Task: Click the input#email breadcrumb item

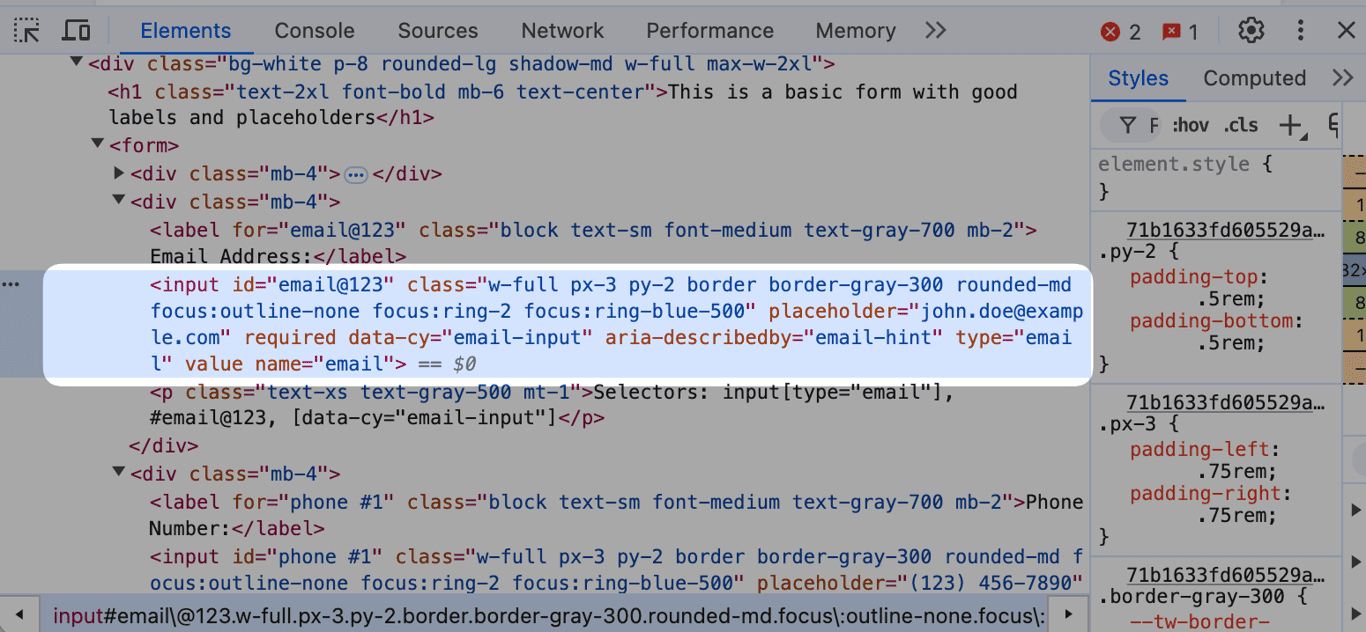Action: tap(548, 616)
